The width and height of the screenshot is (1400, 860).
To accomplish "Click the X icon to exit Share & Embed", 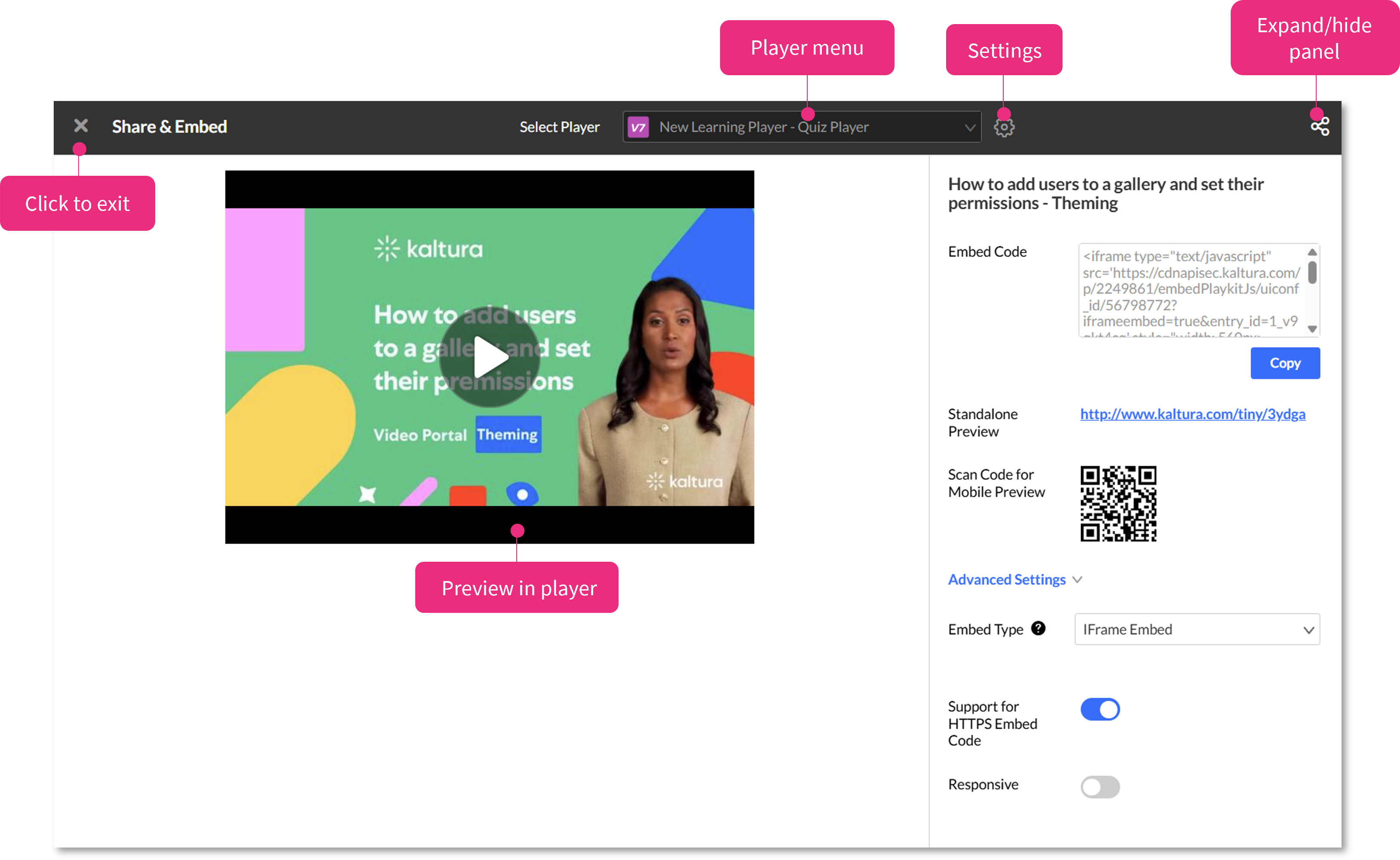I will coord(81,125).
